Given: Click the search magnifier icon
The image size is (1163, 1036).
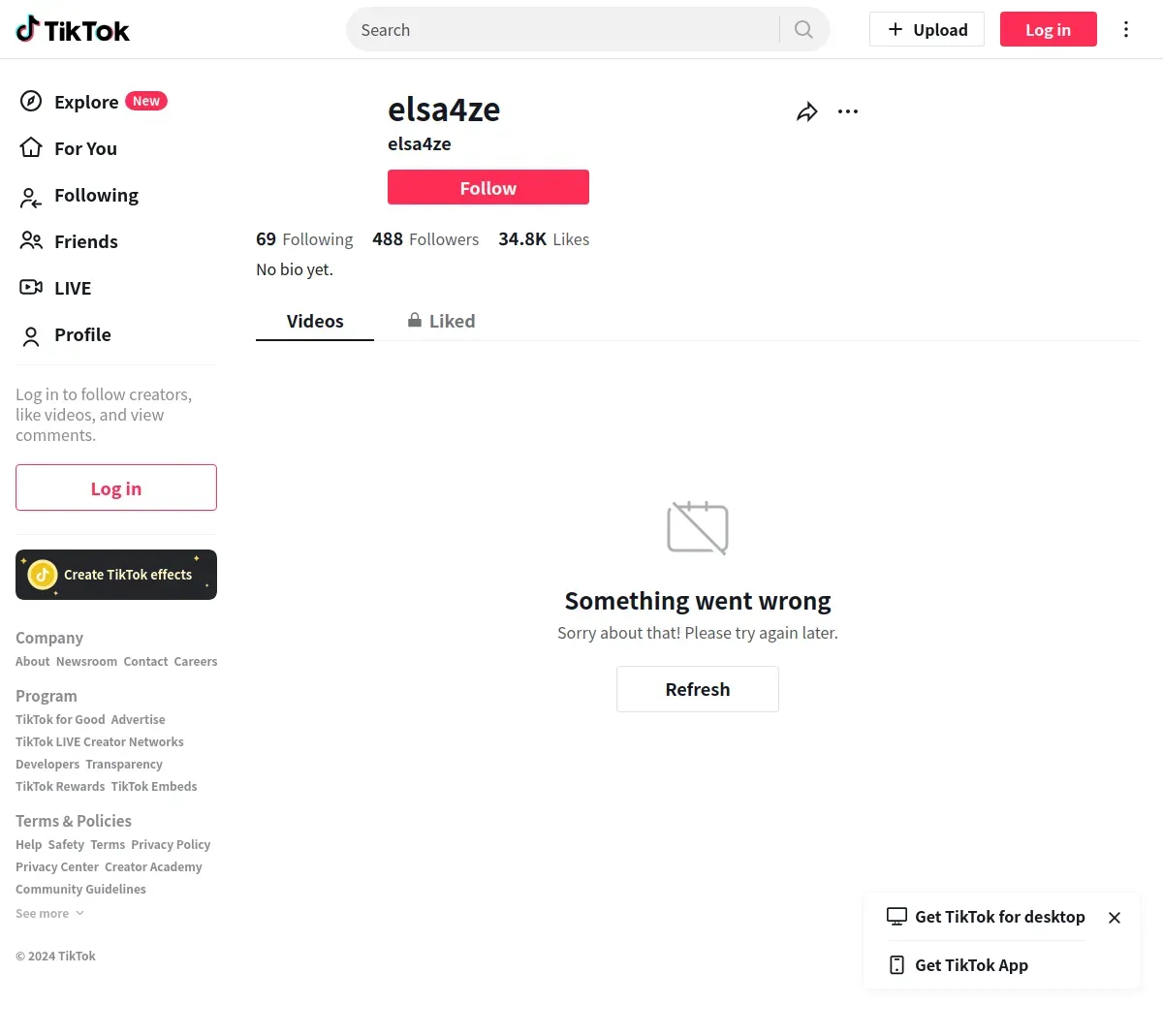Looking at the screenshot, I should pos(803,29).
